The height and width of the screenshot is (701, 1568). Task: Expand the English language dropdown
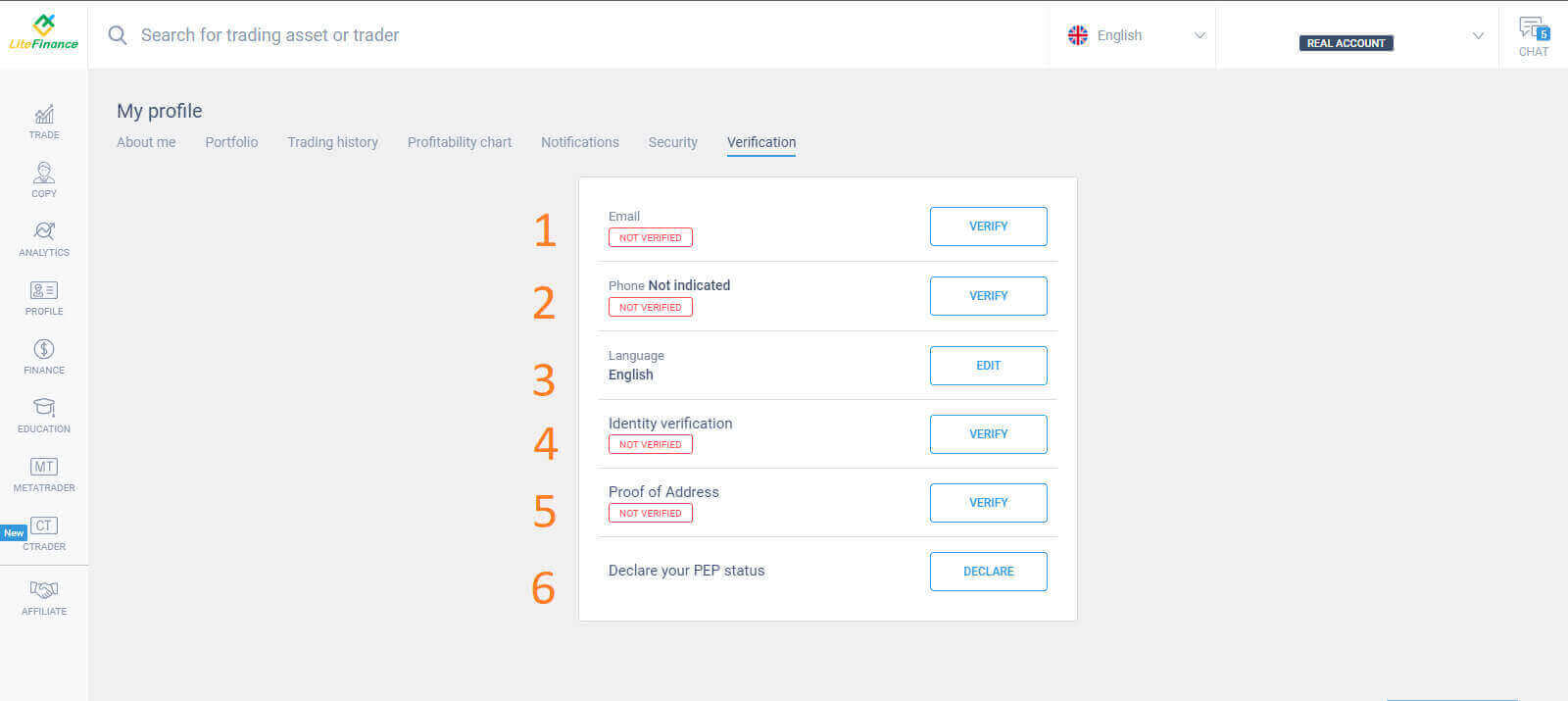pos(1135,35)
